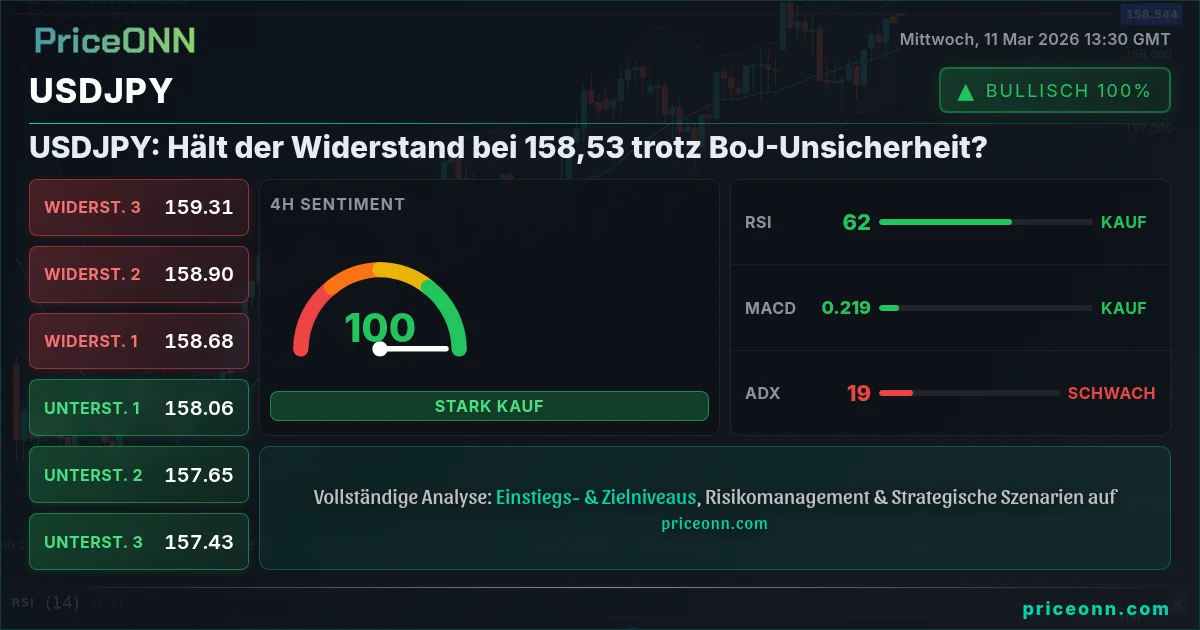Click the green bullish triangle icon

pyautogui.click(x=966, y=92)
